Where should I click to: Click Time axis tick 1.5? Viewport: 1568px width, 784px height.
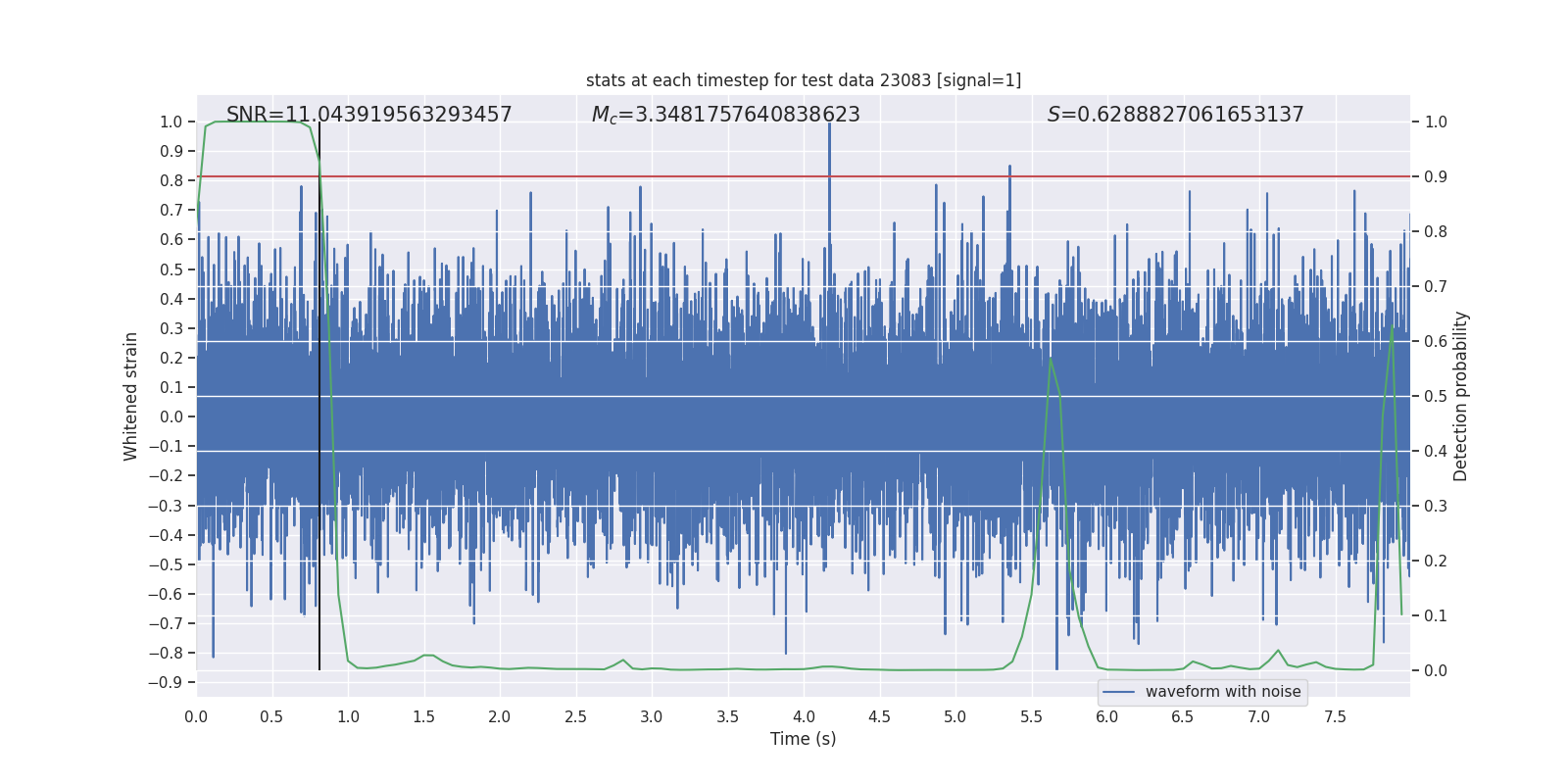[x=424, y=716]
